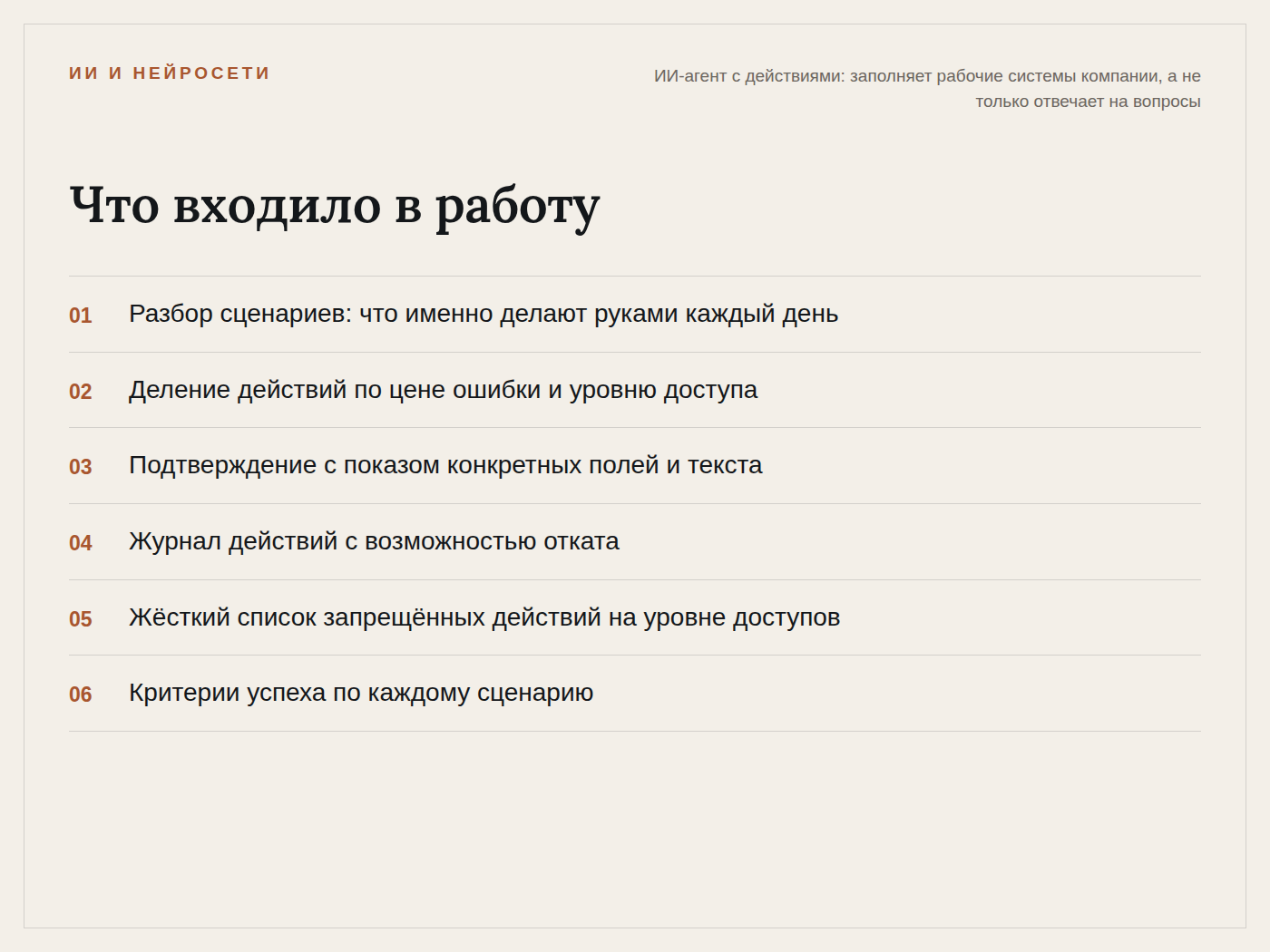Click the list number 04
Image resolution: width=1270 pixels, height=952 pixels.
point(81,543)
